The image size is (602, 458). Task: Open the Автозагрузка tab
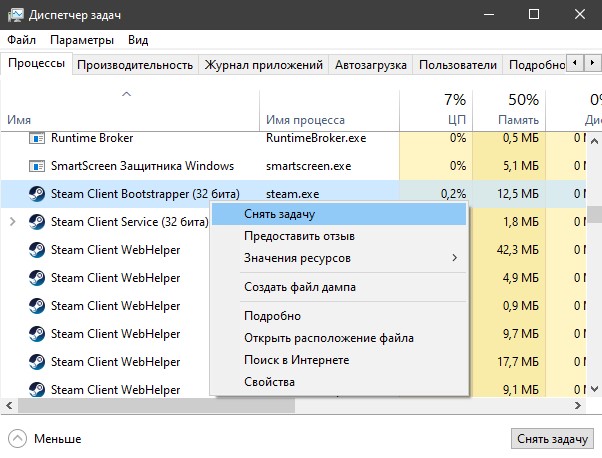pyautogui.click(x=370, y=65)
